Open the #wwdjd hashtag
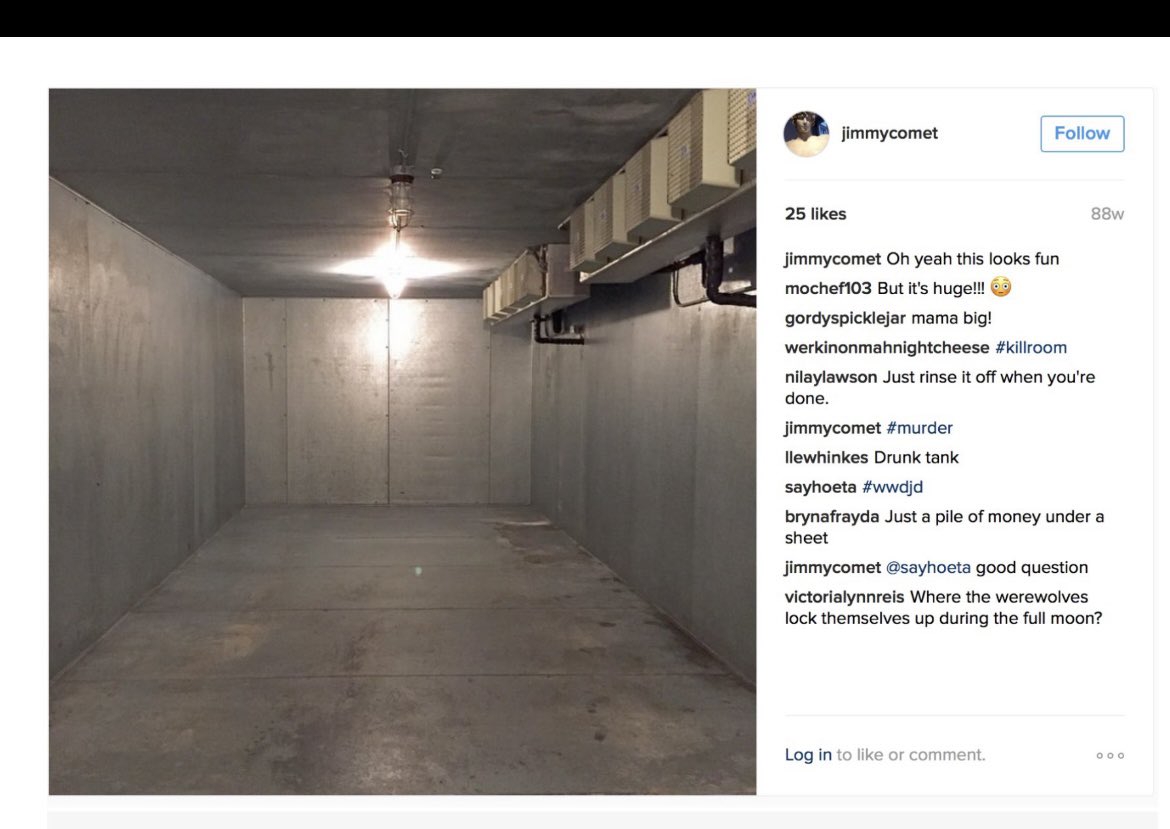 (x=892, y=487)
